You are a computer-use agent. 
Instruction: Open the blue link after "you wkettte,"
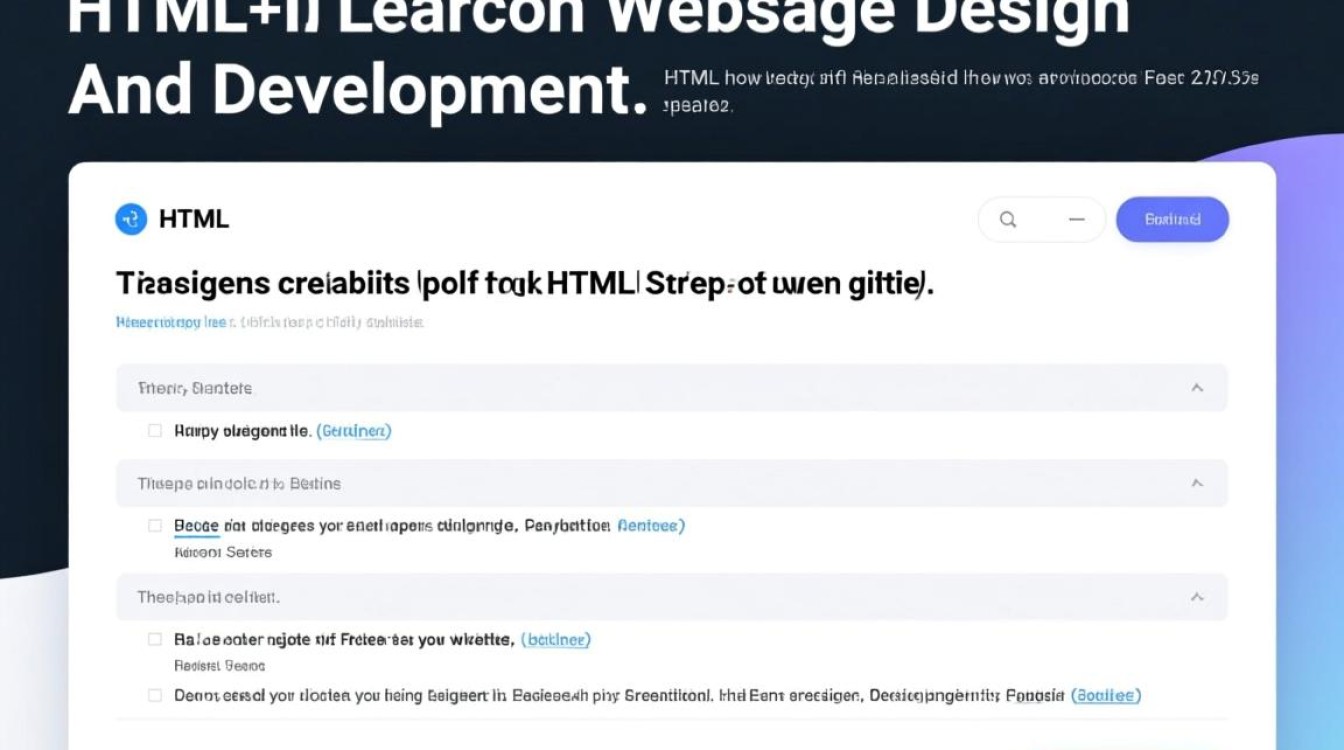point(558,639)
